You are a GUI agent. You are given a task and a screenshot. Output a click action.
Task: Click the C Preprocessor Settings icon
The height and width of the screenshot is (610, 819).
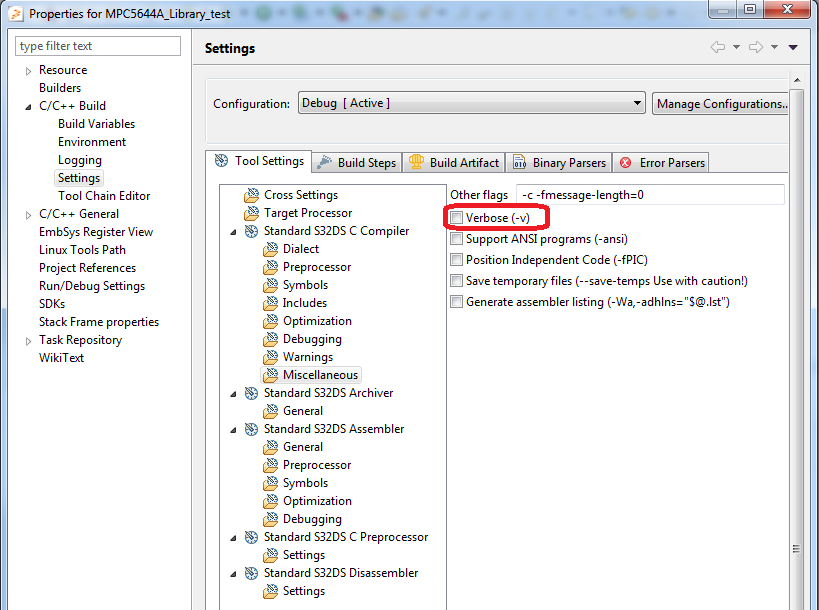click(271, 555)
